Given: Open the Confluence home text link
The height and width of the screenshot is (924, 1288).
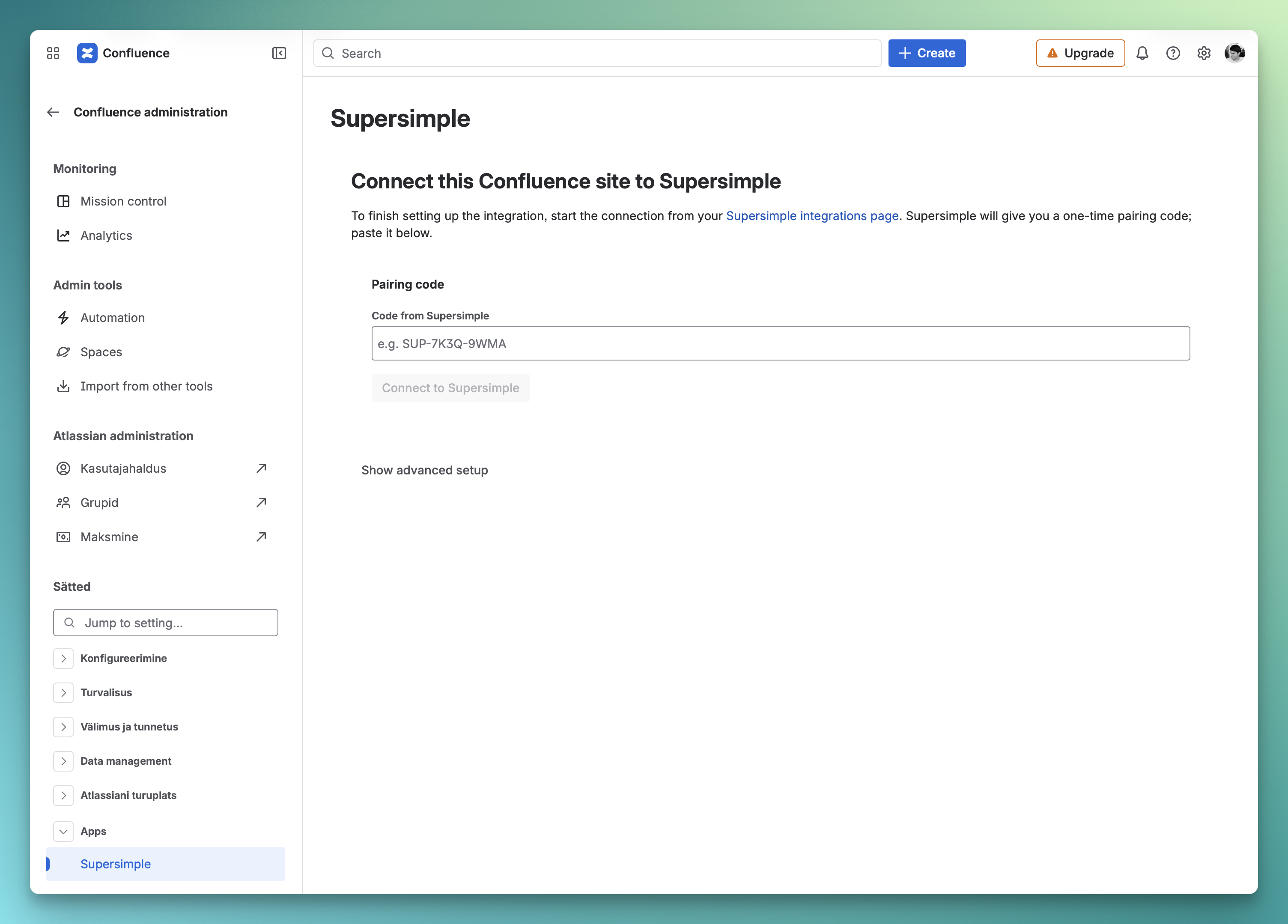Looking at the screenshot, I should (x=136, y=53).
